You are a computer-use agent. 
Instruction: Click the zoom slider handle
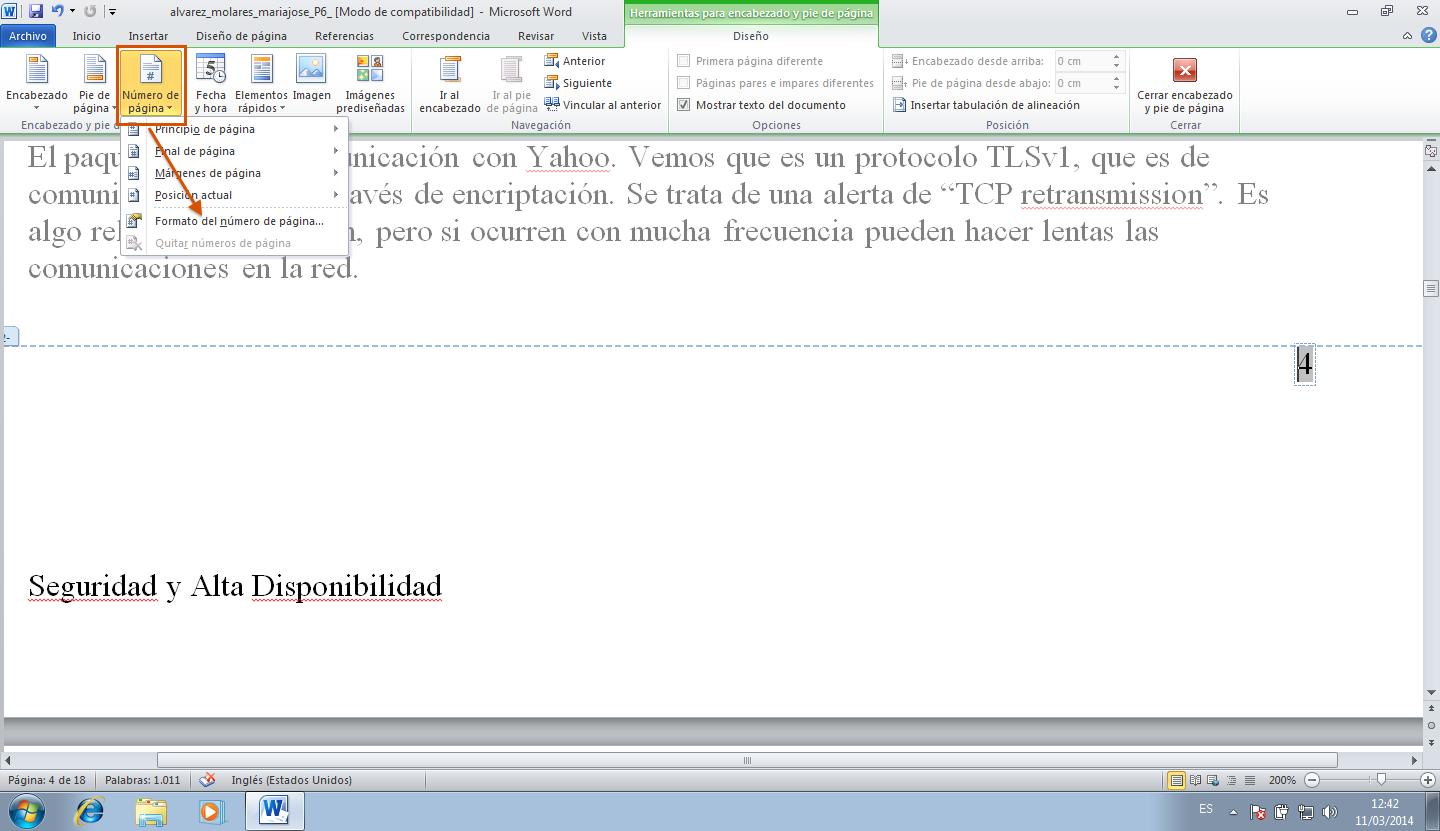click(x=1381, y=780)
